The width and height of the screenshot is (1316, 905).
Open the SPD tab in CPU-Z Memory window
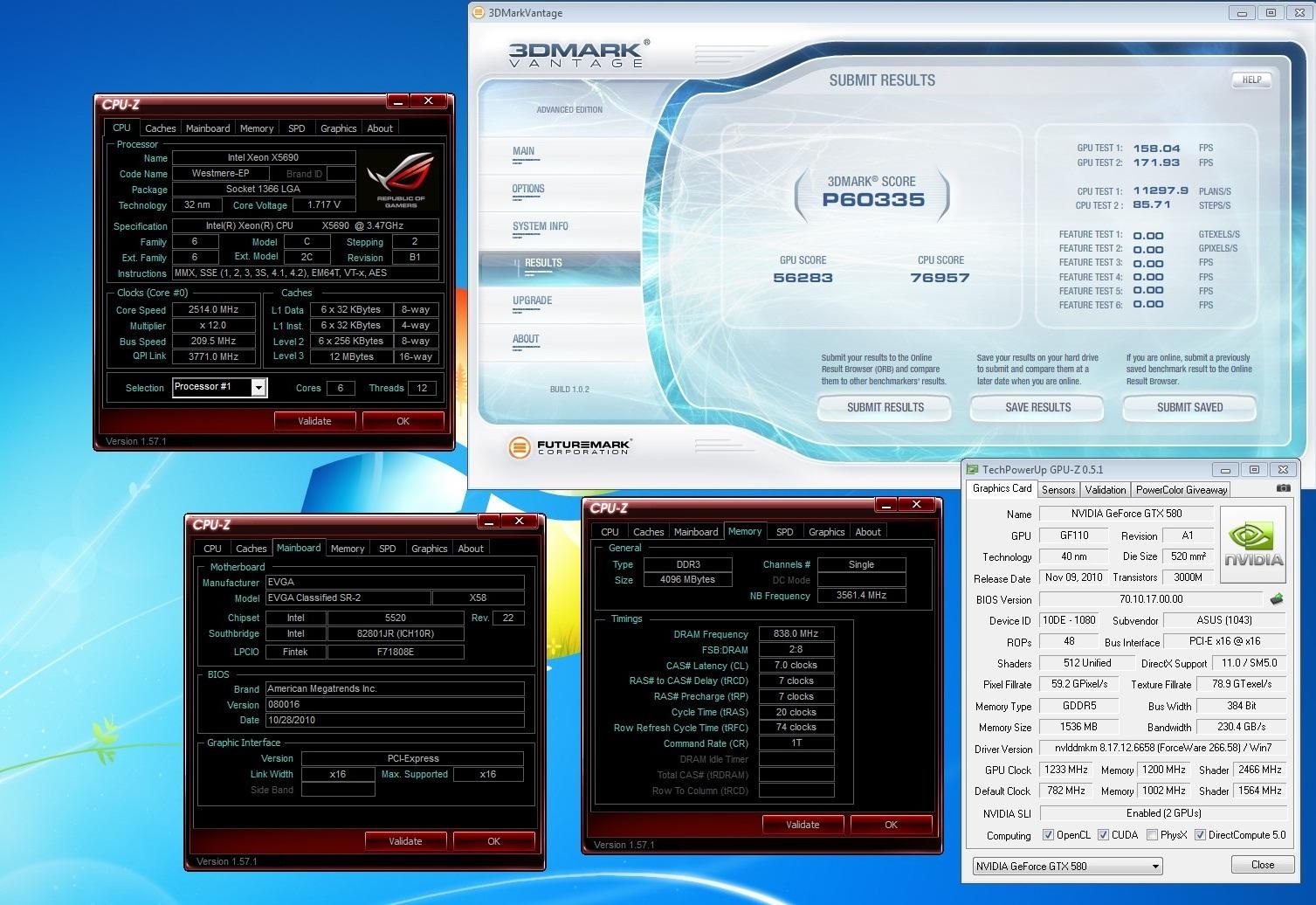785,532
